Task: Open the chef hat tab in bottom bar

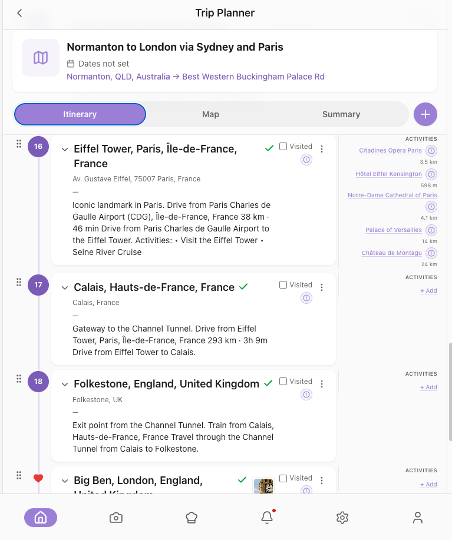Action: coord(191,517)
